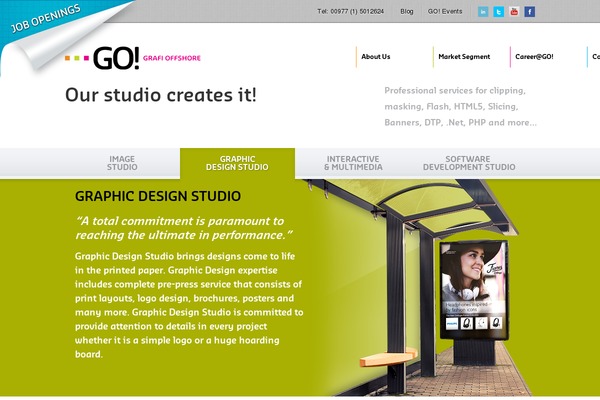Open the Twitter social icon
Viewport: 600px width, 400px height.
click(x=499, y=12)
